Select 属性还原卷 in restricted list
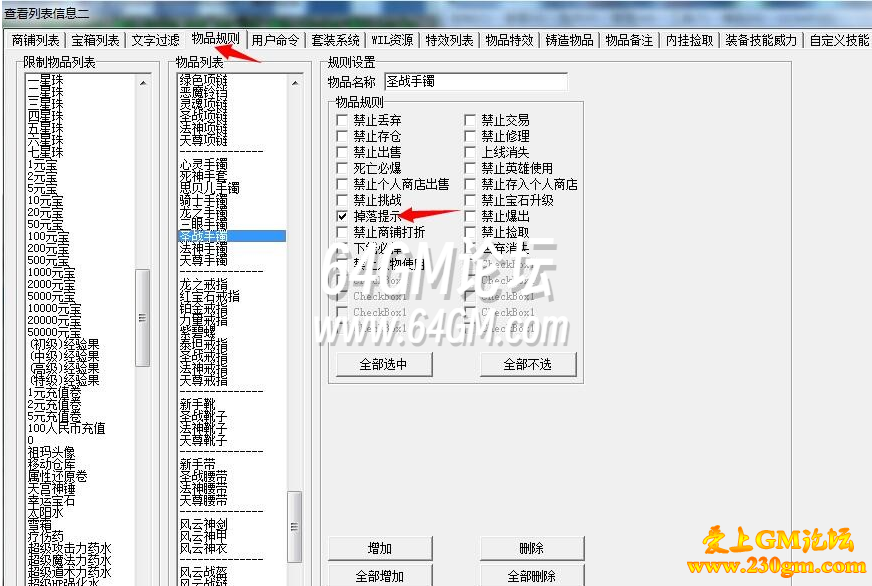Viewport: 872px width, 586px height. (x=57, y=476)
